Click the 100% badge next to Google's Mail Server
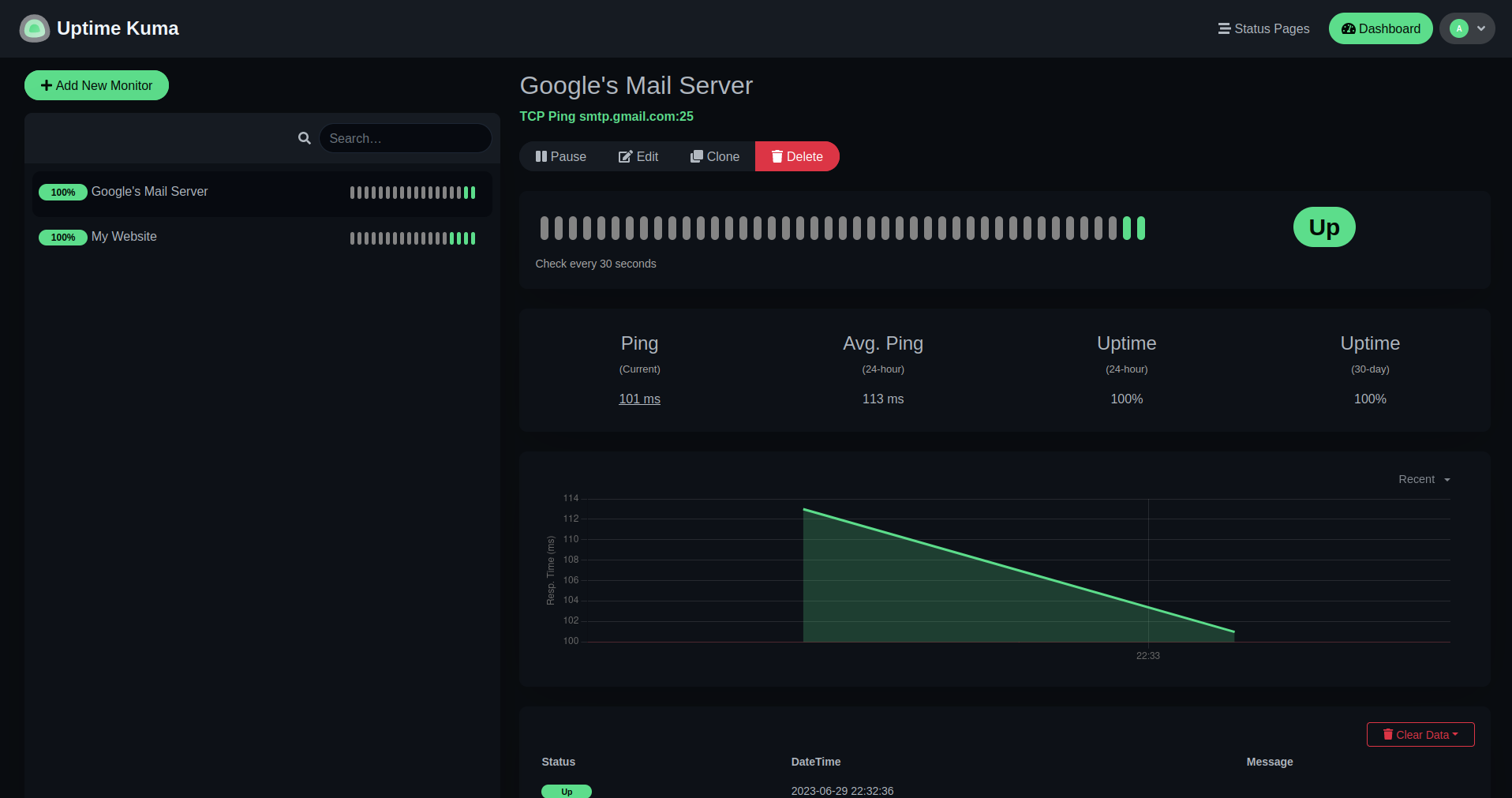Viewport: 1512px width, 798px height. (x=63, y=193)
